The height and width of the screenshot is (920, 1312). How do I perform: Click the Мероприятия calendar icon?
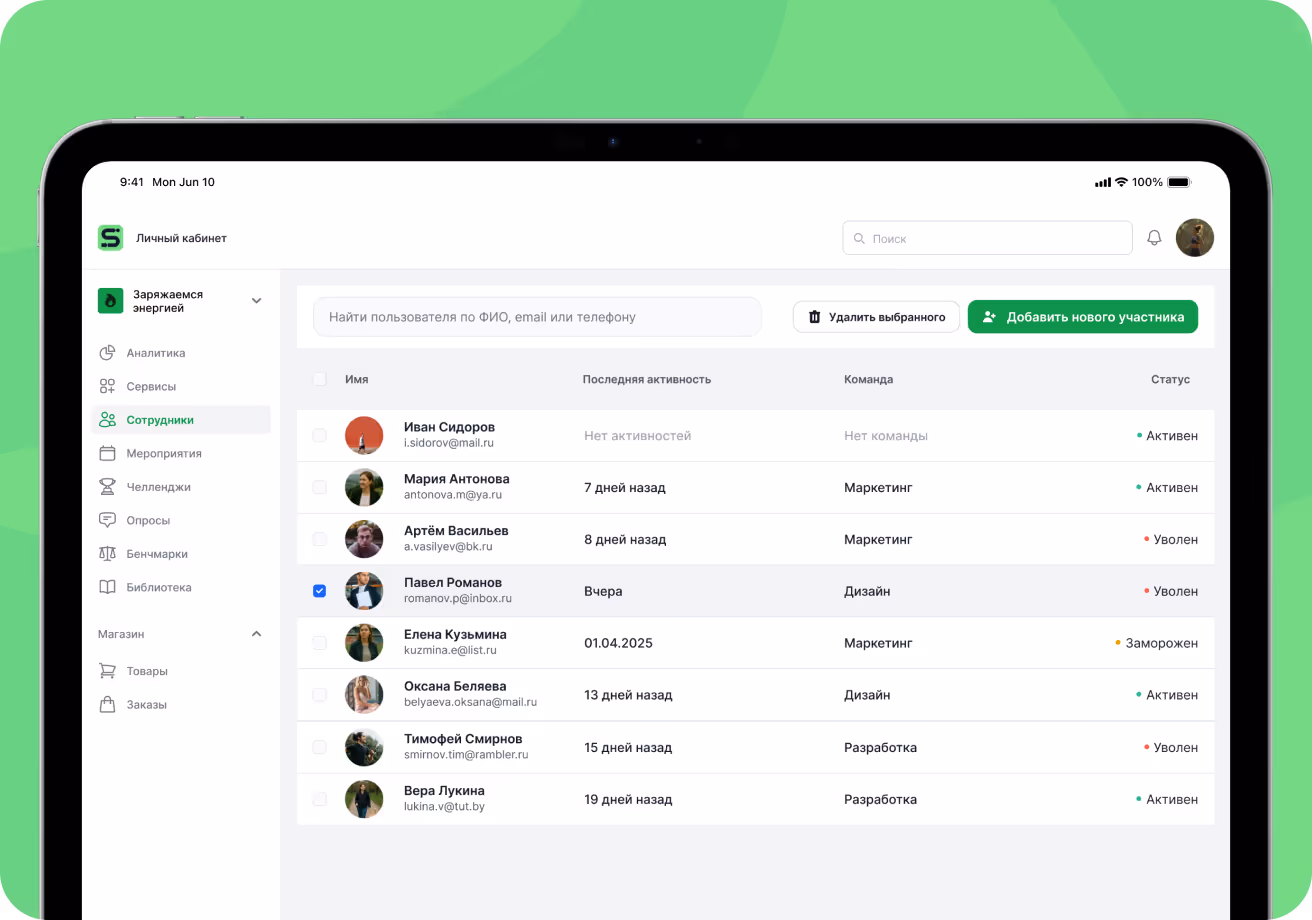coord(107,453)
